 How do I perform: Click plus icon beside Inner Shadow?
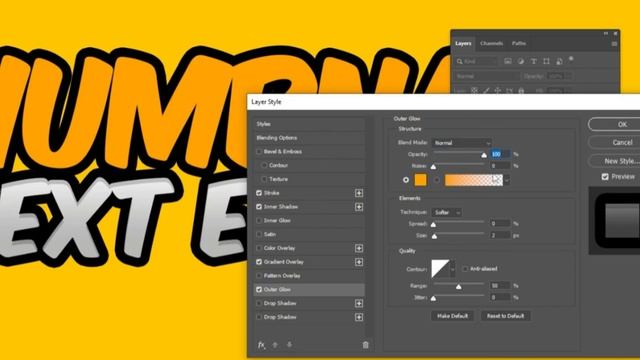(359, 207)
